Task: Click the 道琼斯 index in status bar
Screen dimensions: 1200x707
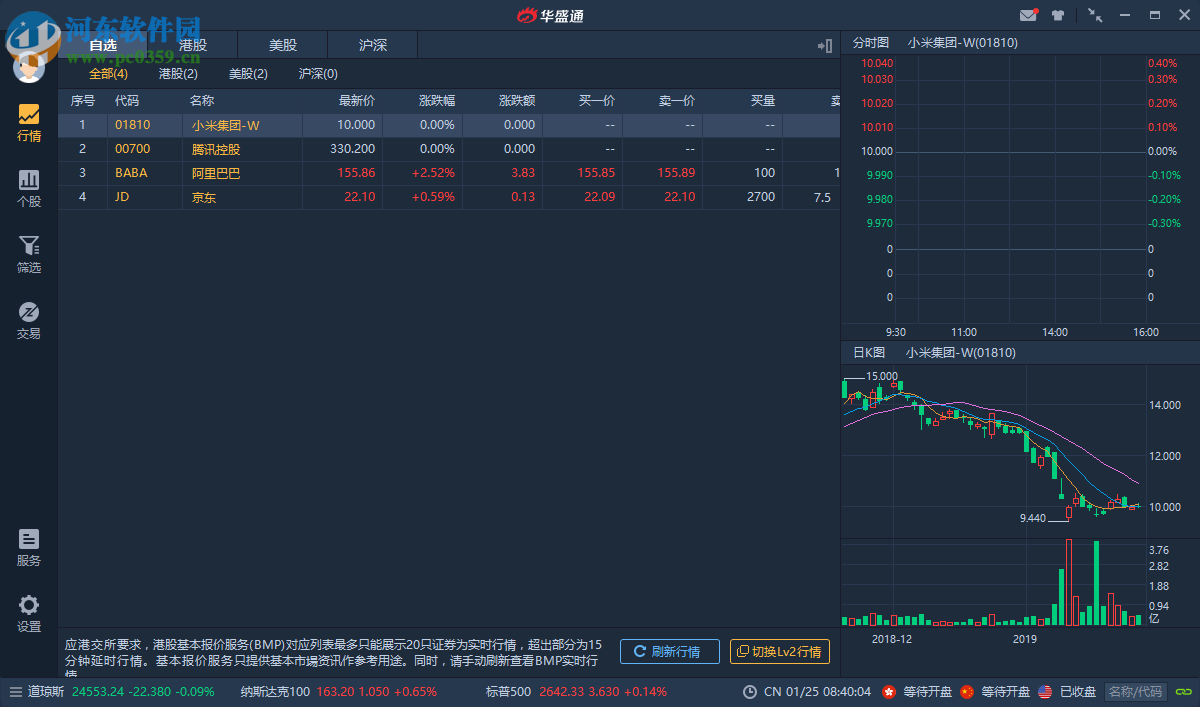Action: [x=46, y=692]
